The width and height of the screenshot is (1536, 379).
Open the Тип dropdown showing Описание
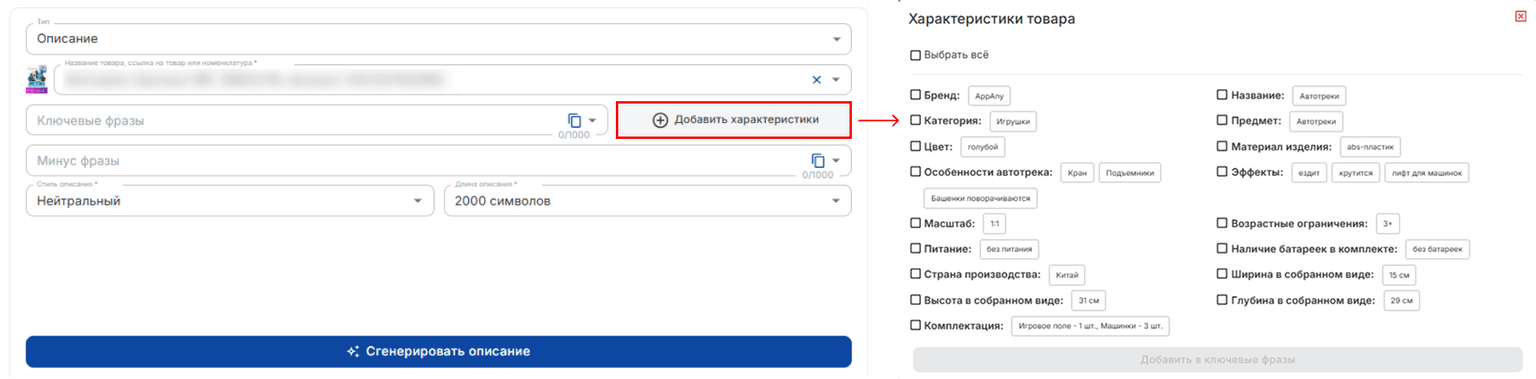pyautogui.click(x=438, y=39)
